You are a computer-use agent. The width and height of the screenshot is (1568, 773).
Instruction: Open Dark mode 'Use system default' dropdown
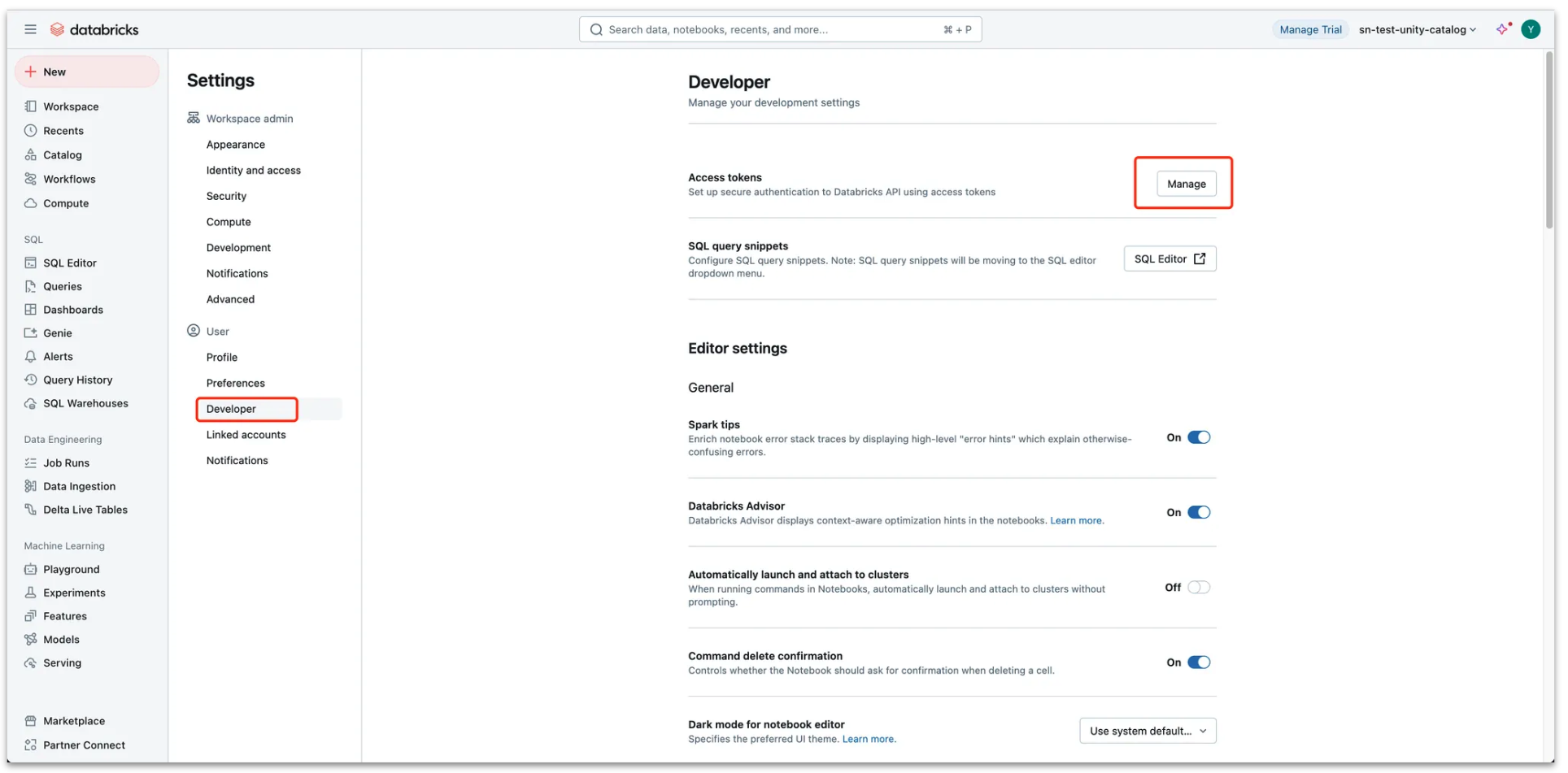[1147, 732]
